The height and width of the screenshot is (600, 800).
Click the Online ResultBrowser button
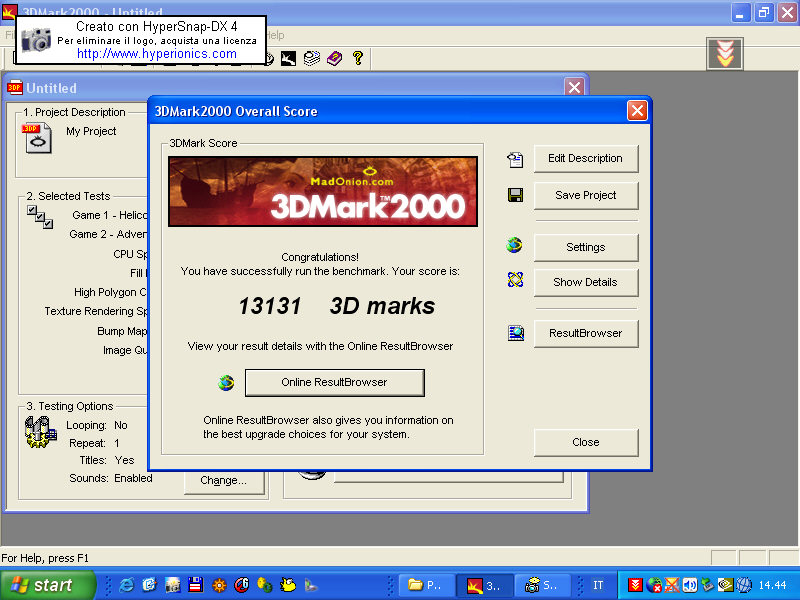click(x=335, y=383)
